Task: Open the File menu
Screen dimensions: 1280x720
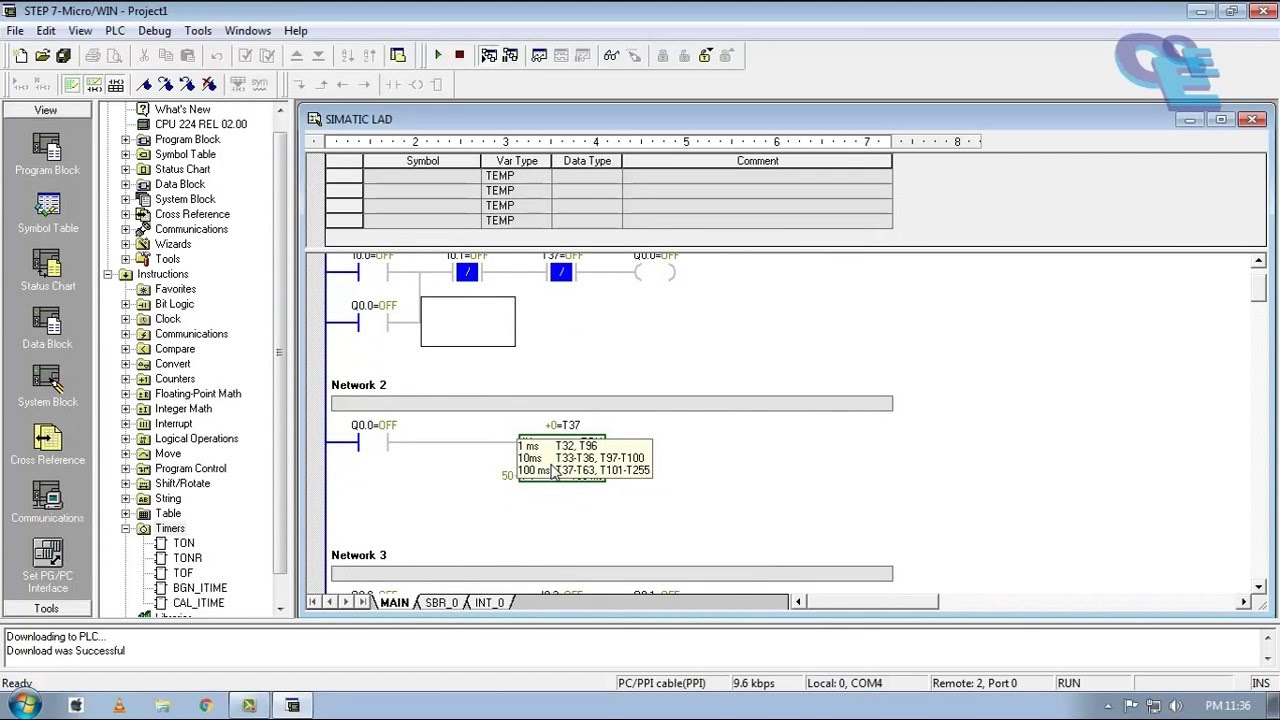Action: (16, 31)
